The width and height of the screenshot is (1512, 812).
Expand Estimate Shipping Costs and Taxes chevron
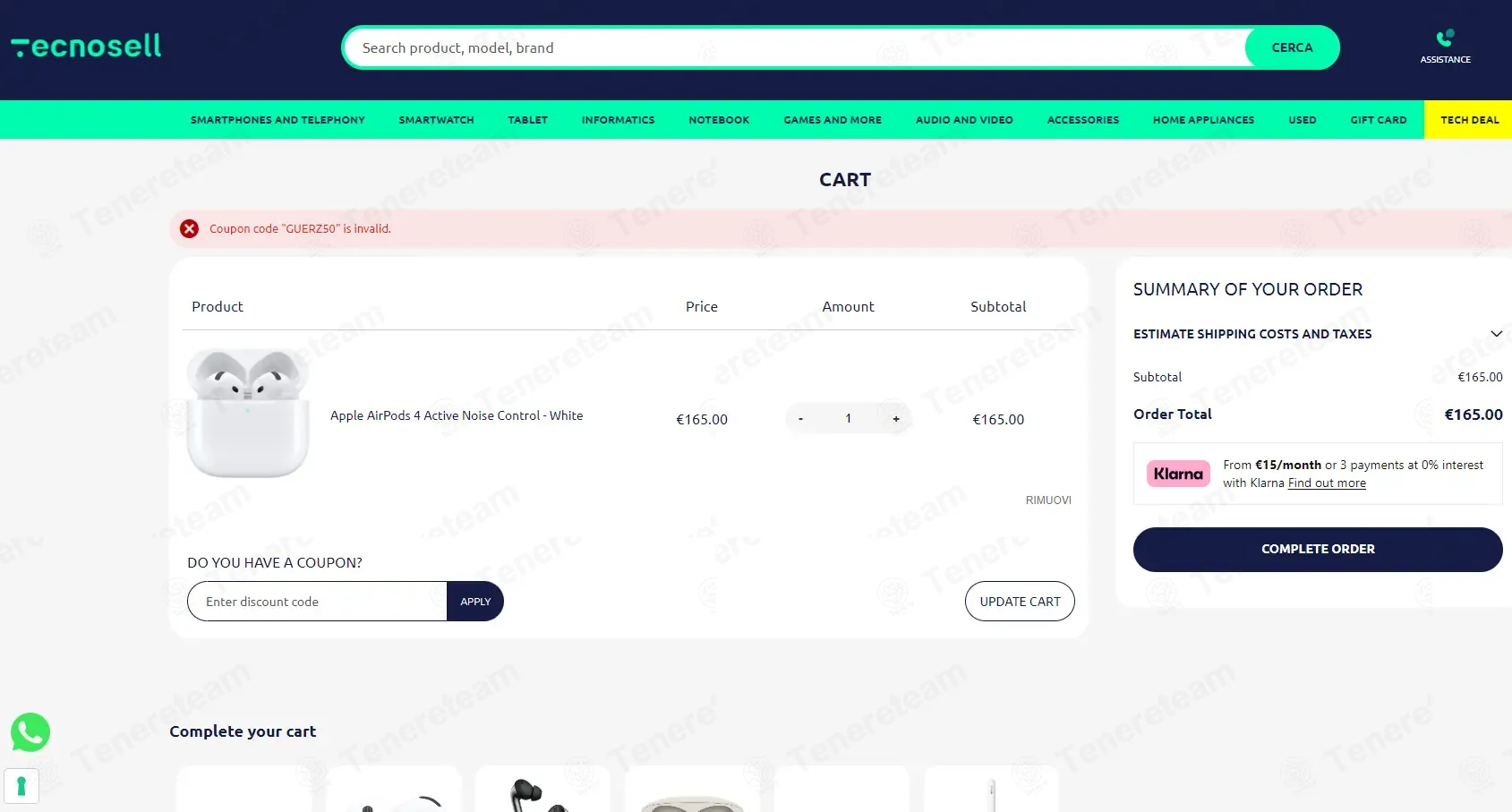(x=1496, y=334)
